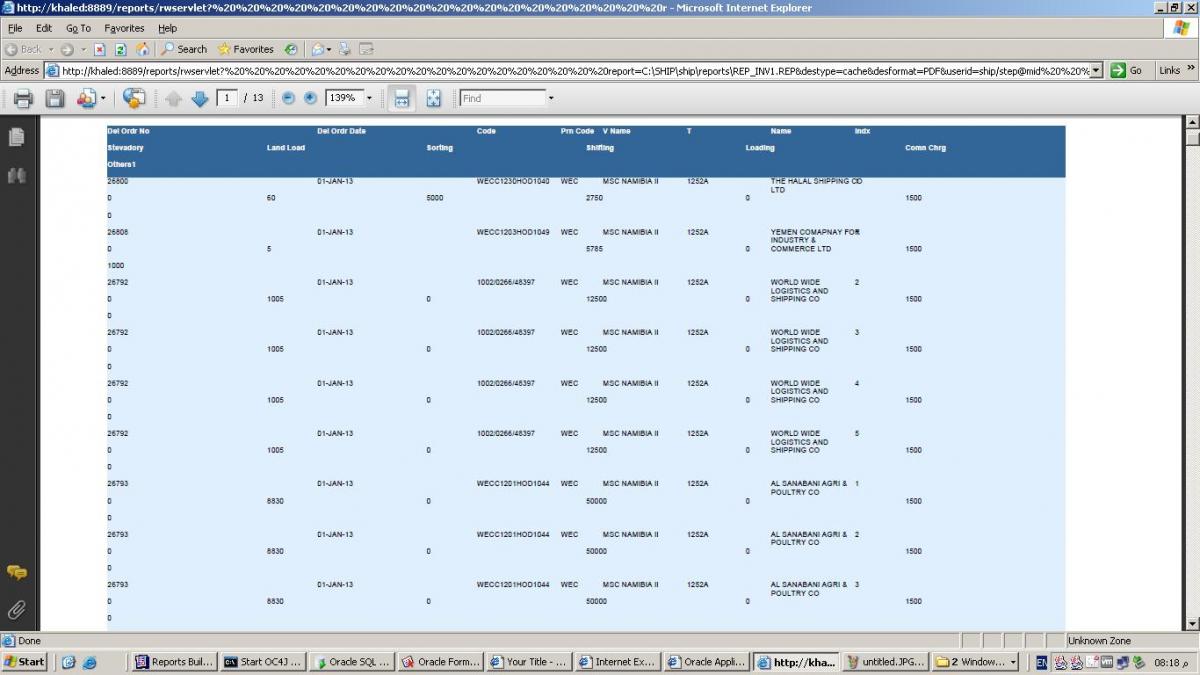
Task: Save a copy of the PDF
Action: coord(55,98)
